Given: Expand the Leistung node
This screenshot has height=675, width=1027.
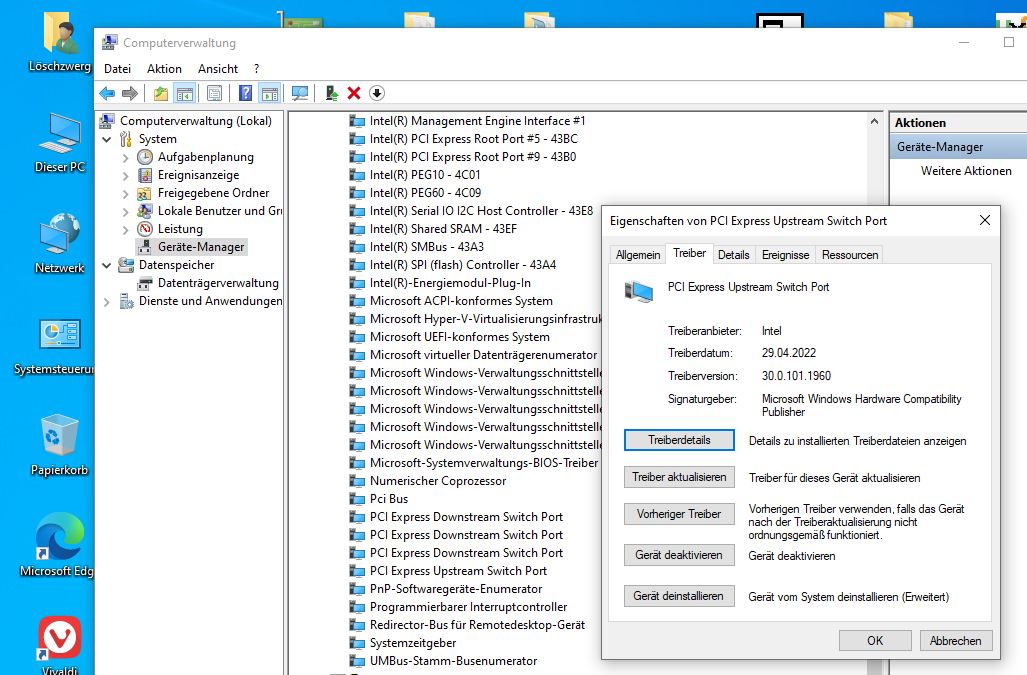Looking at the screenshot, I should [125, 230].
